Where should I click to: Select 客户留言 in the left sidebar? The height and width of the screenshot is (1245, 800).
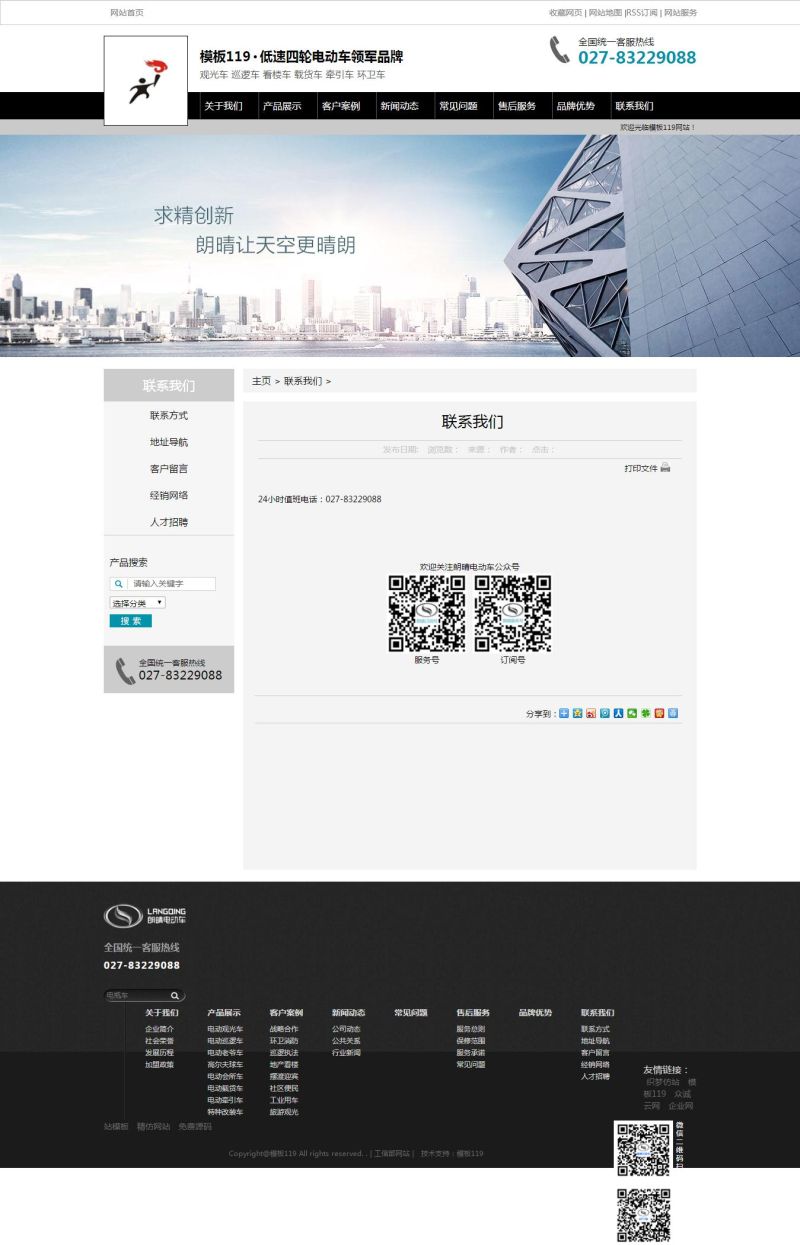[x=169, y=468]
